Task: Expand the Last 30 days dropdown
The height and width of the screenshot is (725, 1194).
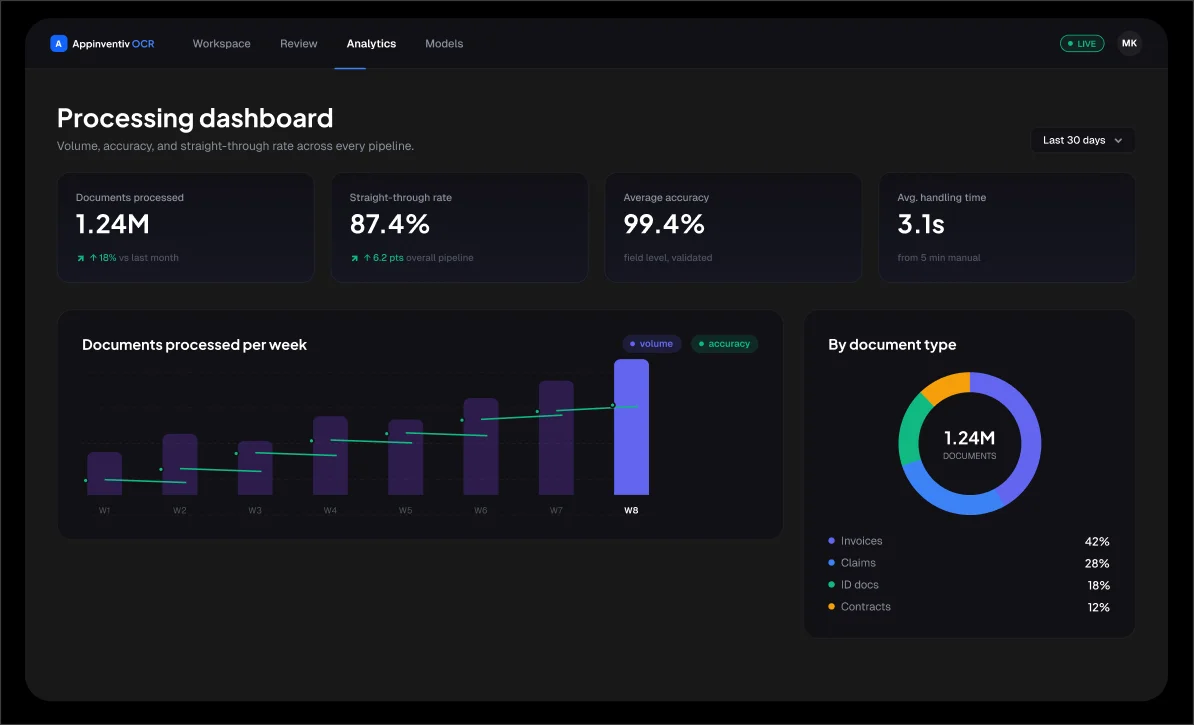Action: [1082, 140]
